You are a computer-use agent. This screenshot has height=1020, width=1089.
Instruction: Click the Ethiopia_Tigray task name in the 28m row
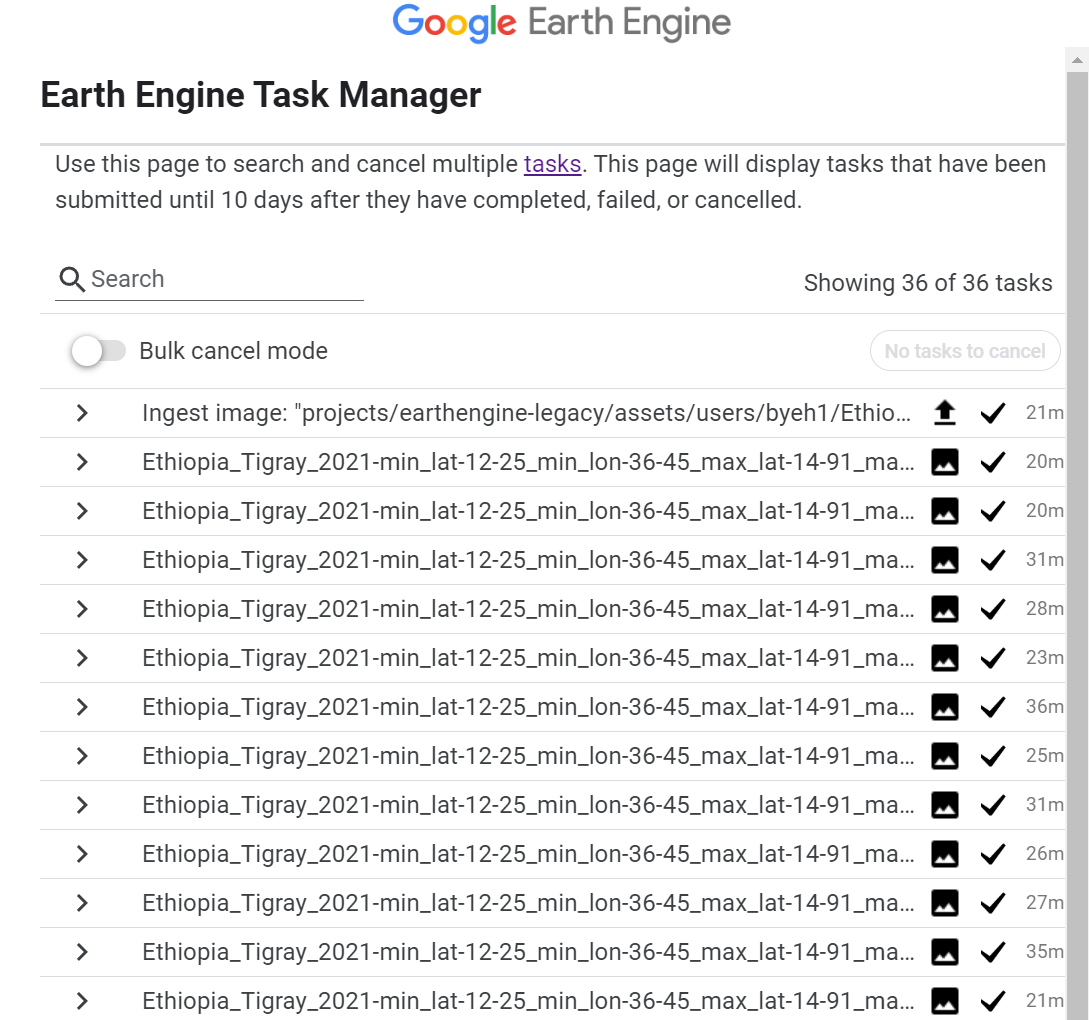pos(528,609)
